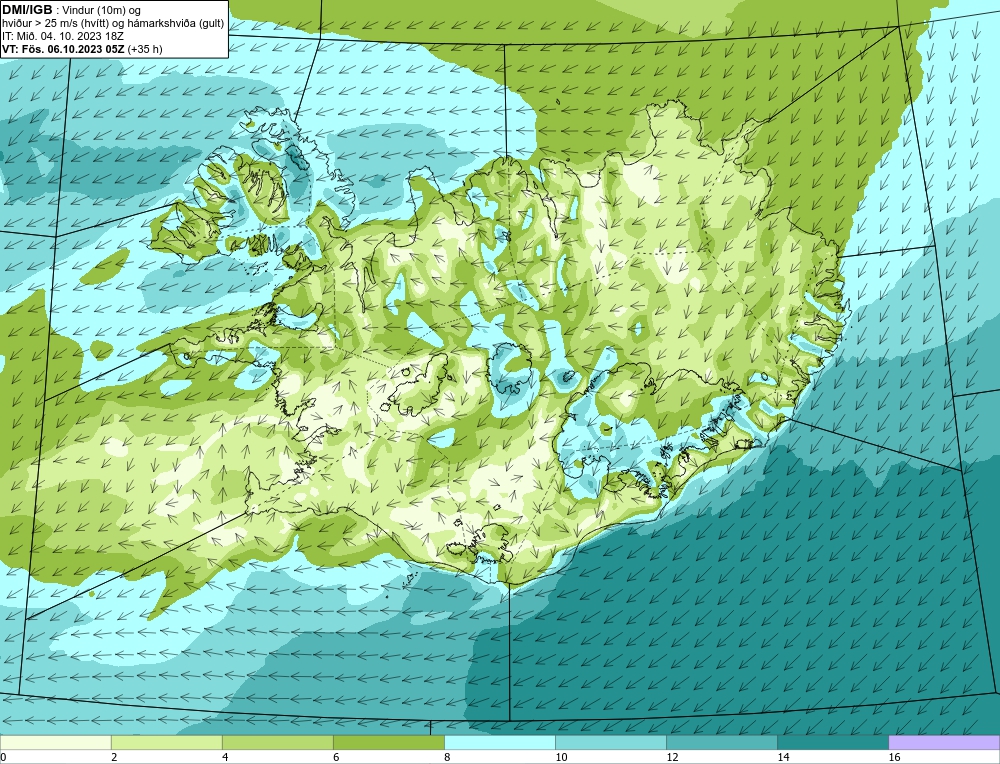This screenshot has height=764, width=1000.
Task: Click the legend label '16'
Action: point(894,757)
